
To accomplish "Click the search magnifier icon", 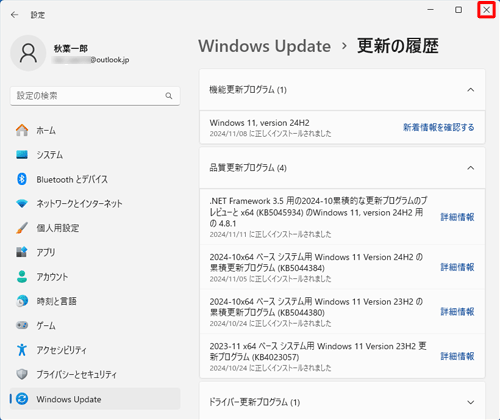I will coord(169,96).
